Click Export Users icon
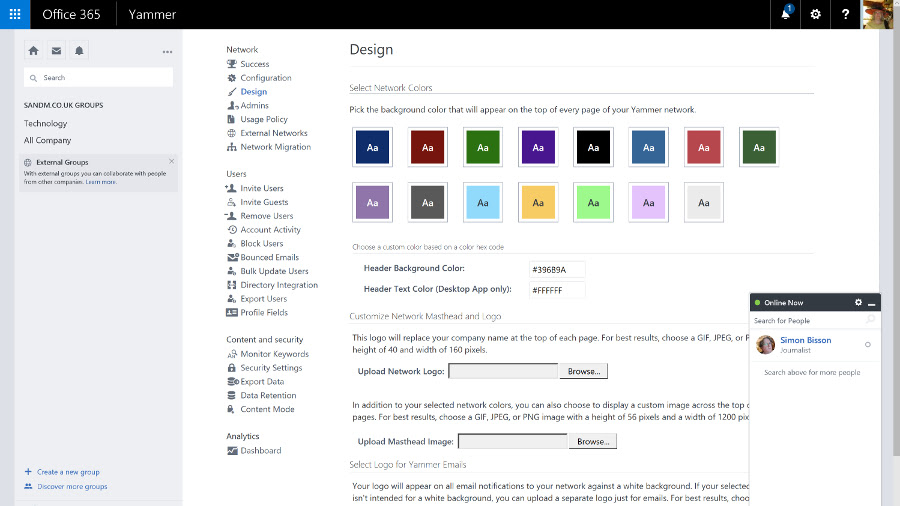This screenshot has width=900, height=506. (x=231, y=298)
